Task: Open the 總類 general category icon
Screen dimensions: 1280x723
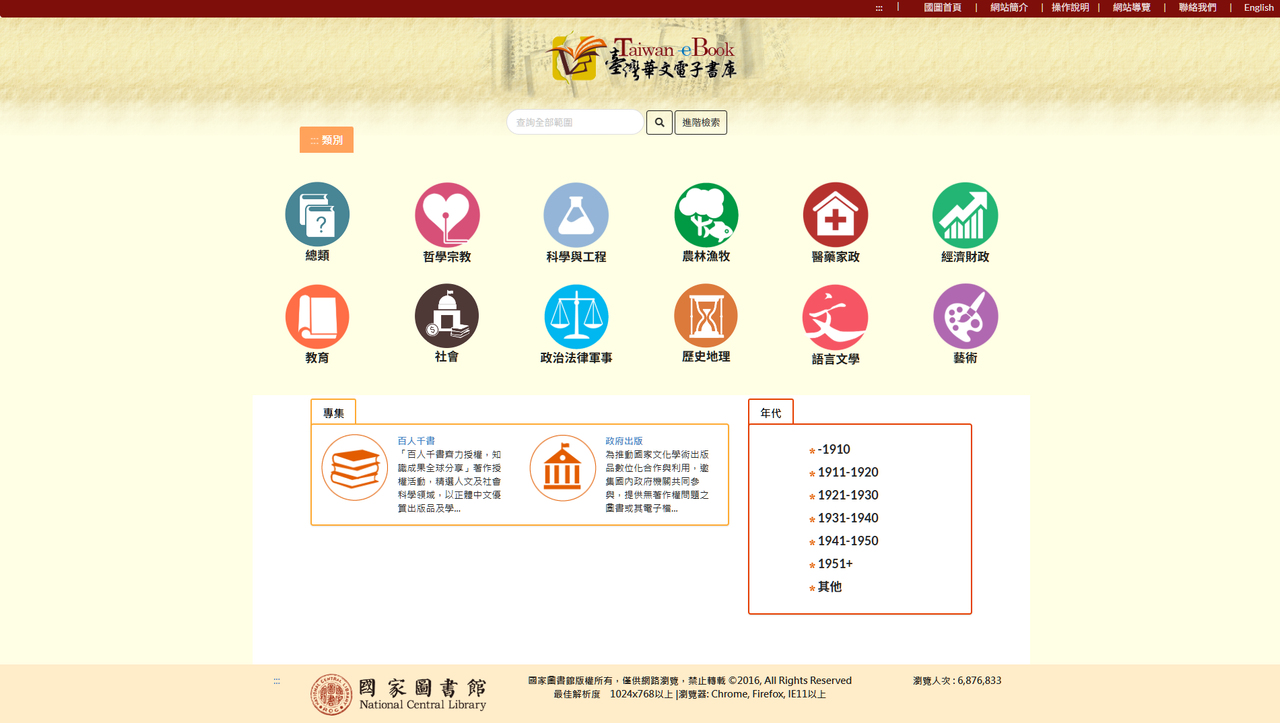Action: (x=317, y=214)
